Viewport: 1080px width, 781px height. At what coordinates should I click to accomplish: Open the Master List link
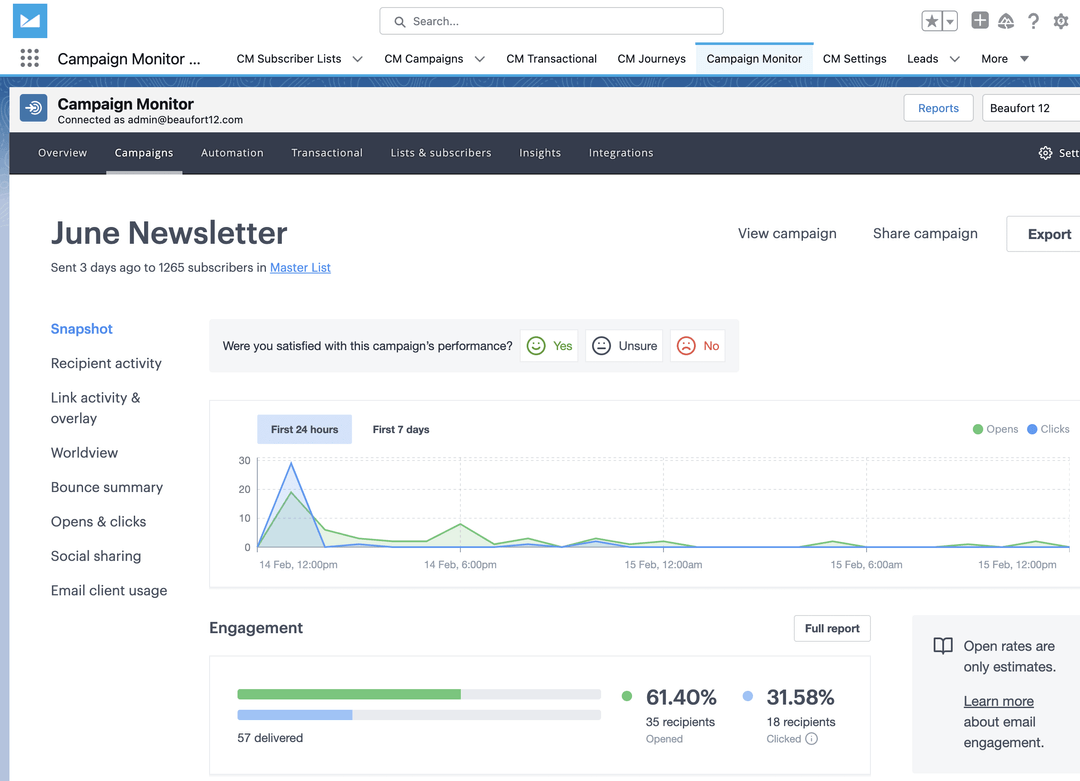coord(300,267)
